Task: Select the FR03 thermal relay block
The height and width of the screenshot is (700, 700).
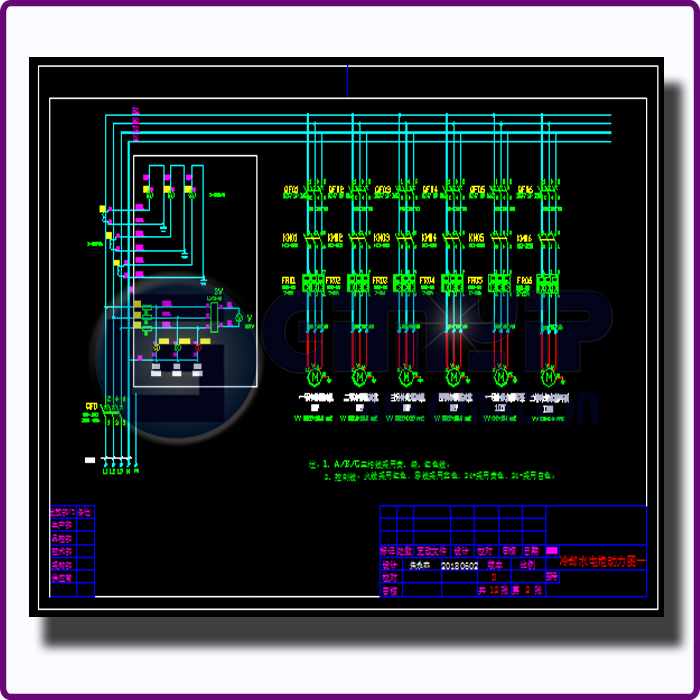Action: 405,283
